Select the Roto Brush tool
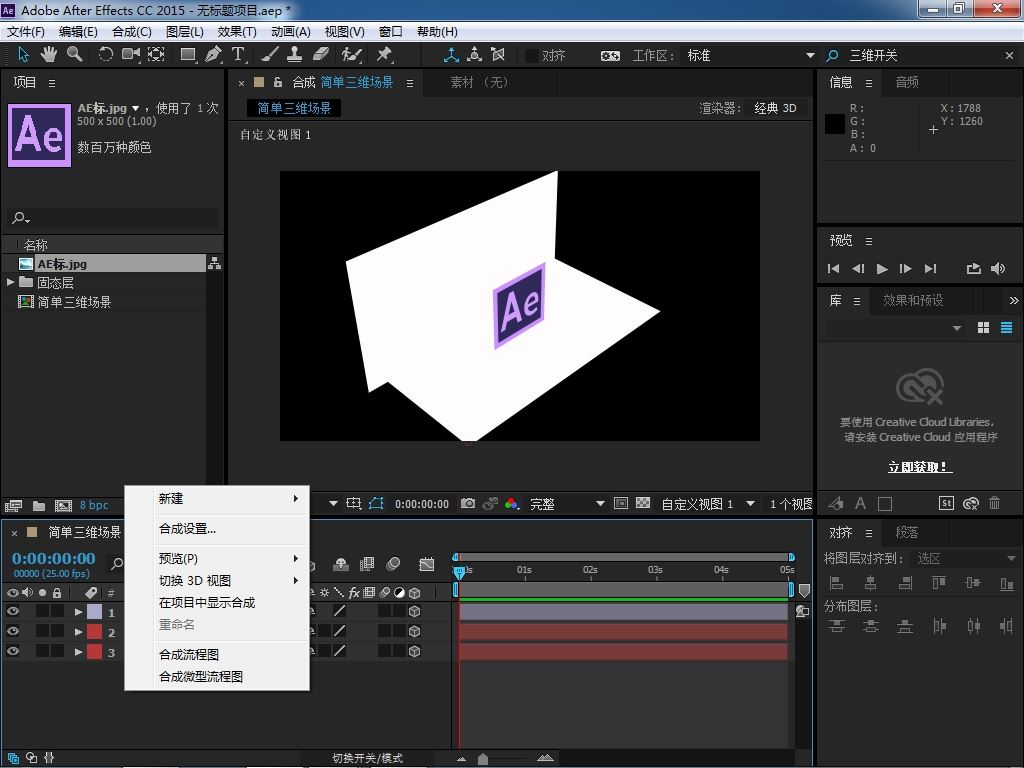1024x768 pixels. pyautogui.click(x=351, y=55)
